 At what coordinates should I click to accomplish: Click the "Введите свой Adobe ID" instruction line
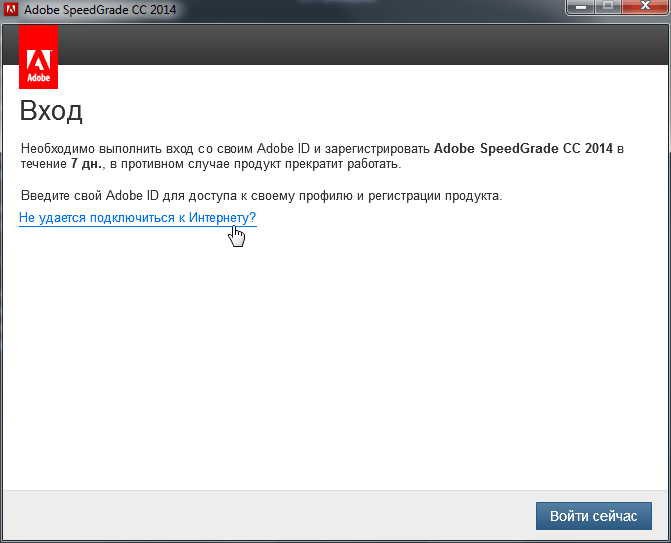click(261, 196)
